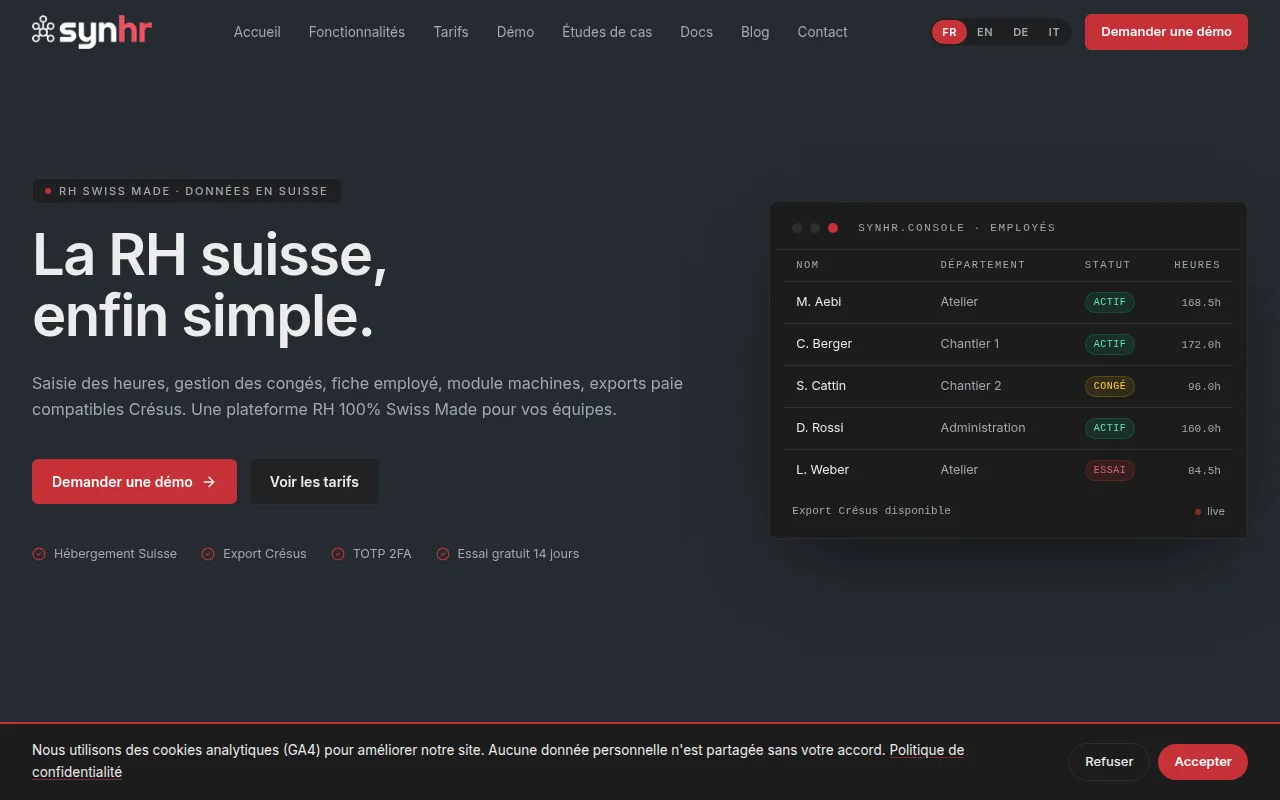This screenshot has width=1280, height=800.
Task: Click the ACTIF badge for D. Rossi
Action: click(1110, 428)
